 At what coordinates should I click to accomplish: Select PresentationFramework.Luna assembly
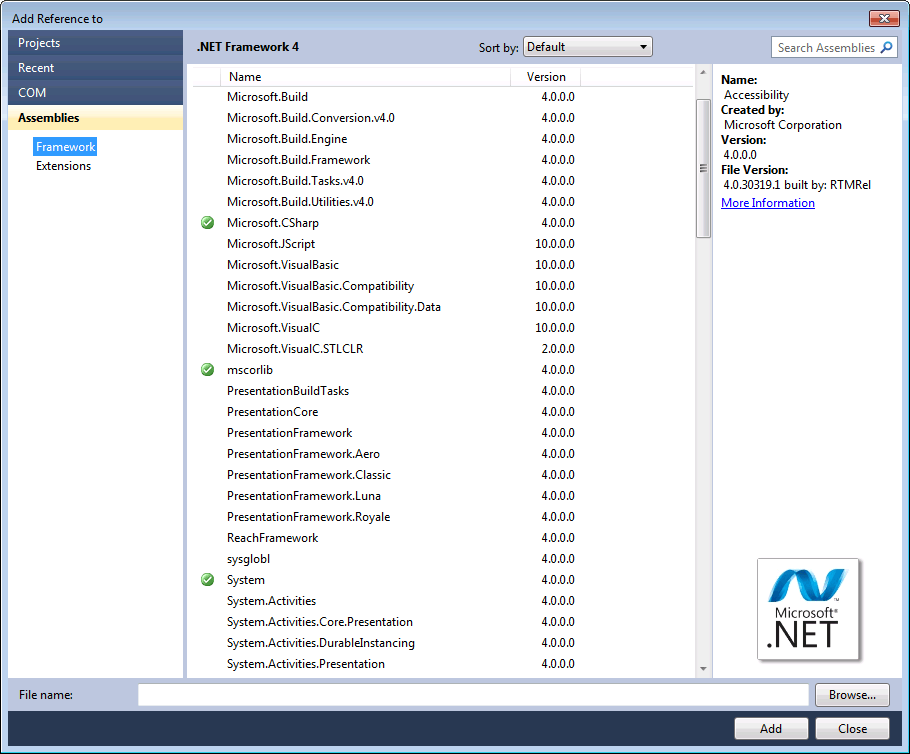pyautogui.click(x=304, y=496)
